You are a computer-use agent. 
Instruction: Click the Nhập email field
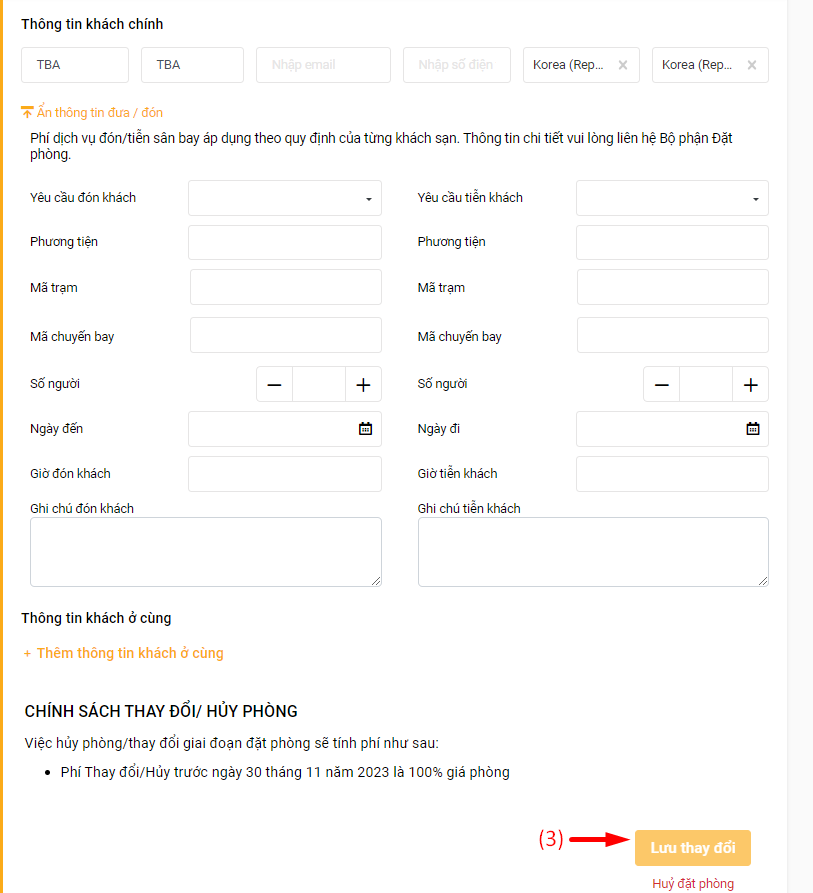coord(323,65)
